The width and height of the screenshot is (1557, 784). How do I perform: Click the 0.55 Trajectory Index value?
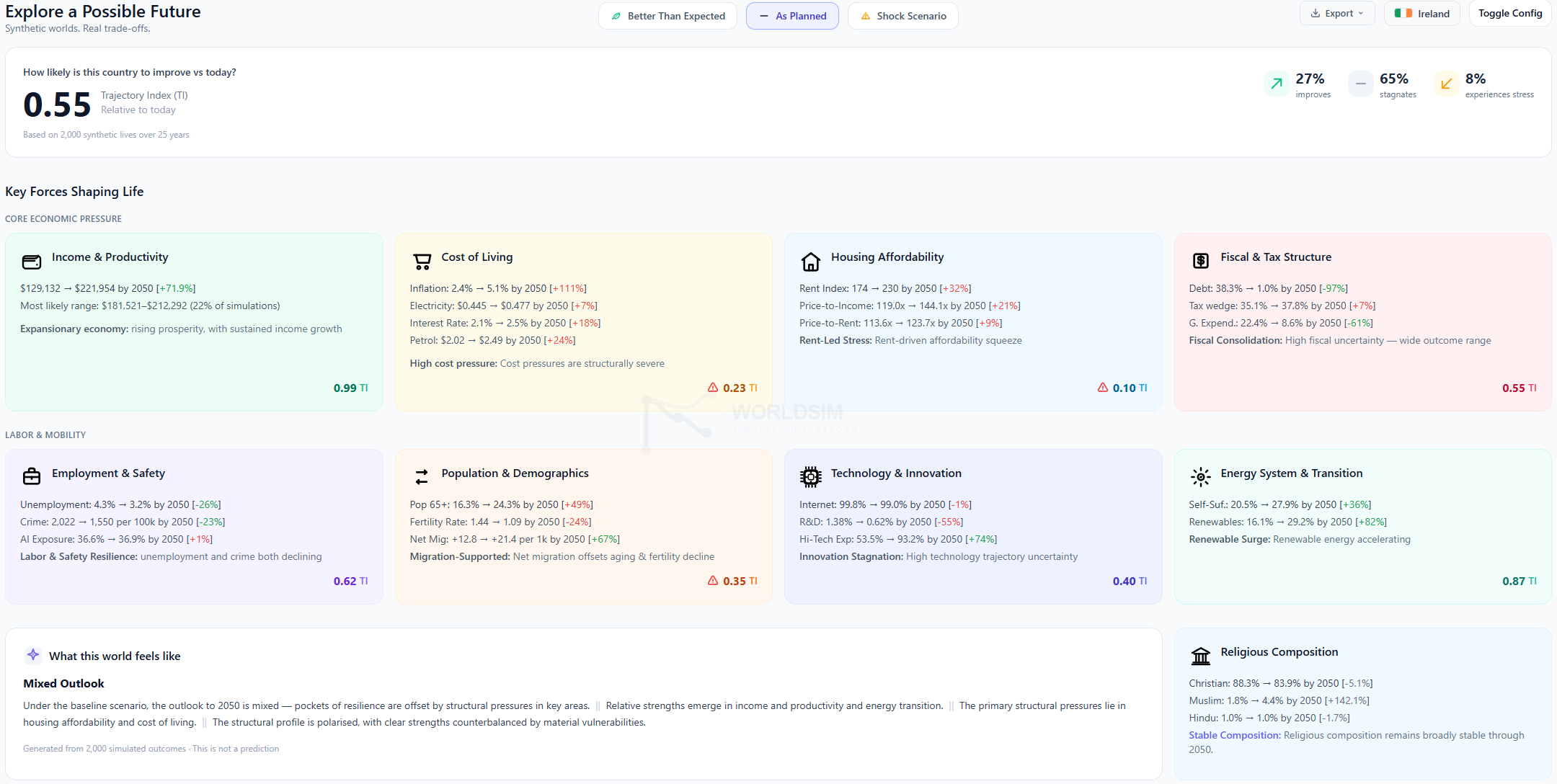[x=57, y=104]
